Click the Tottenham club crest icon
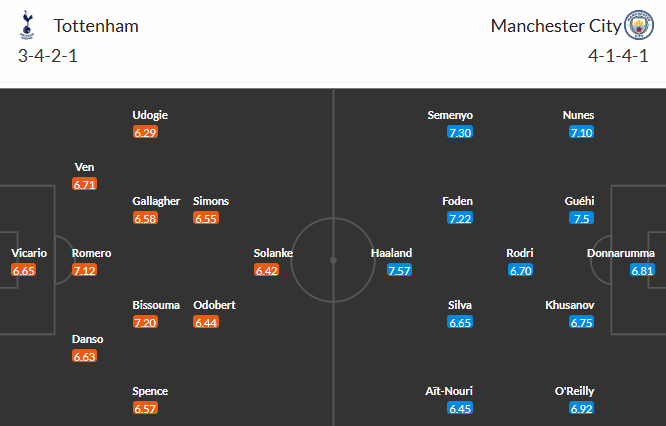 click(27, 24)
